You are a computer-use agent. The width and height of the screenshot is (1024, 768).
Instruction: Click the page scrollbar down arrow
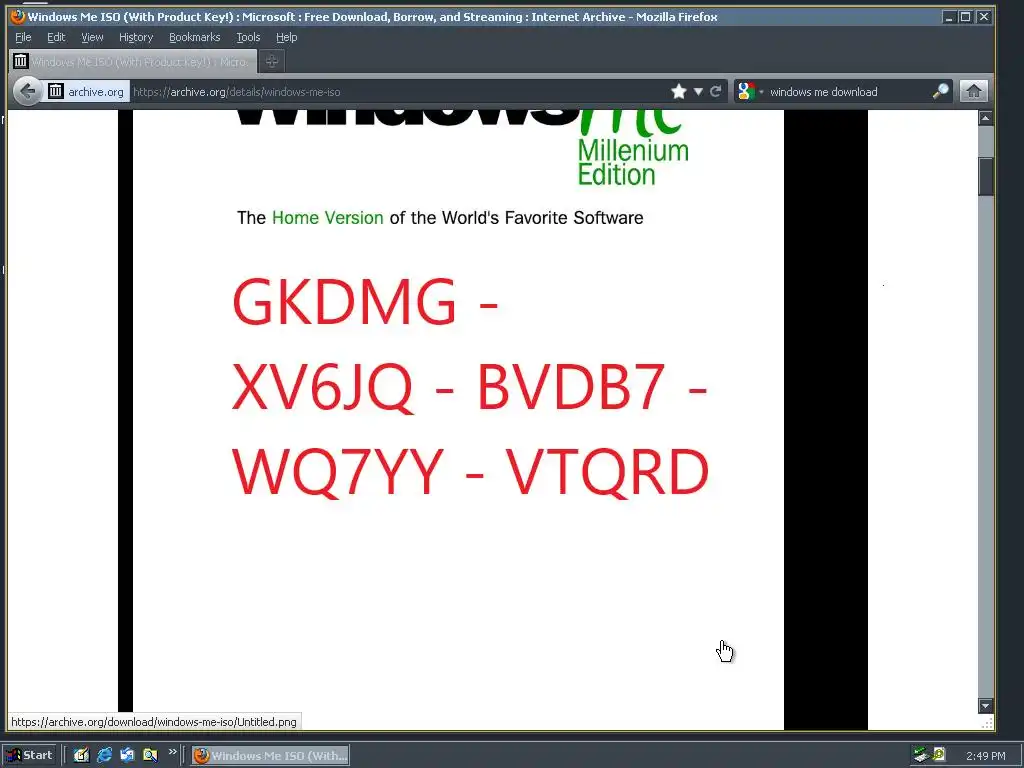(985, 705)
